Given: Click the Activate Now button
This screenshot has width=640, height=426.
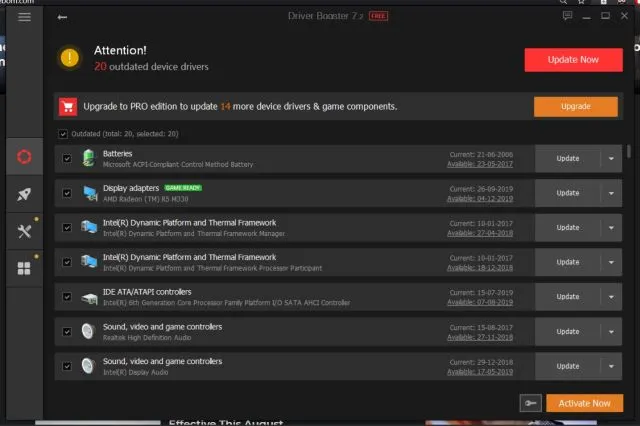Looking at the screenshot, I should click(584, 403).
